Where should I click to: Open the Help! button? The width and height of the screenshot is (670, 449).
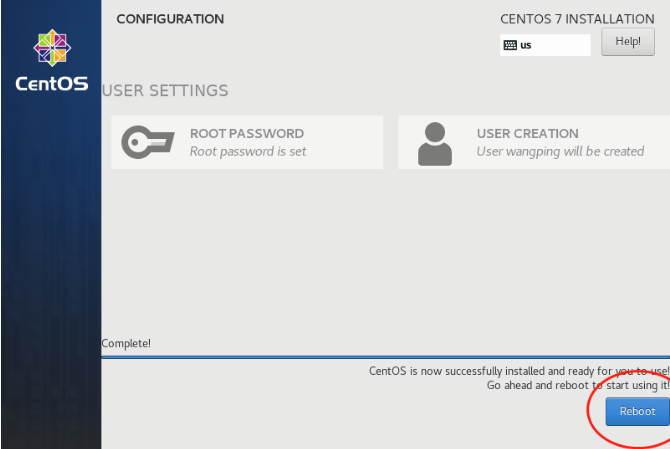click(x=627, y=42)
